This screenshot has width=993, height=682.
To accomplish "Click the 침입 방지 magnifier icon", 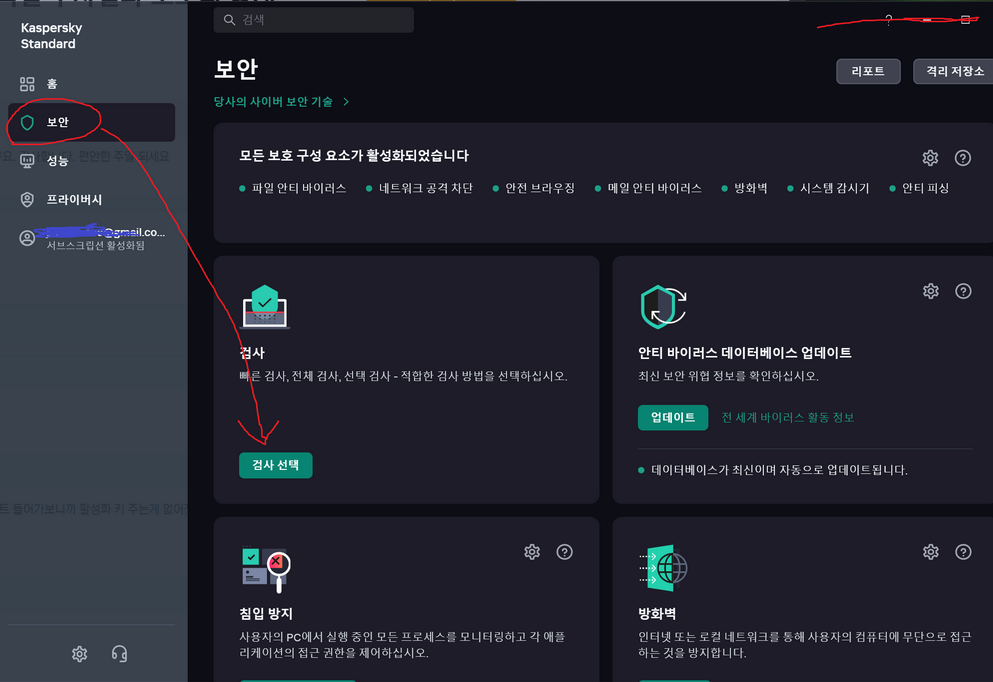I will pyautogui.click(x=266, y=569).
